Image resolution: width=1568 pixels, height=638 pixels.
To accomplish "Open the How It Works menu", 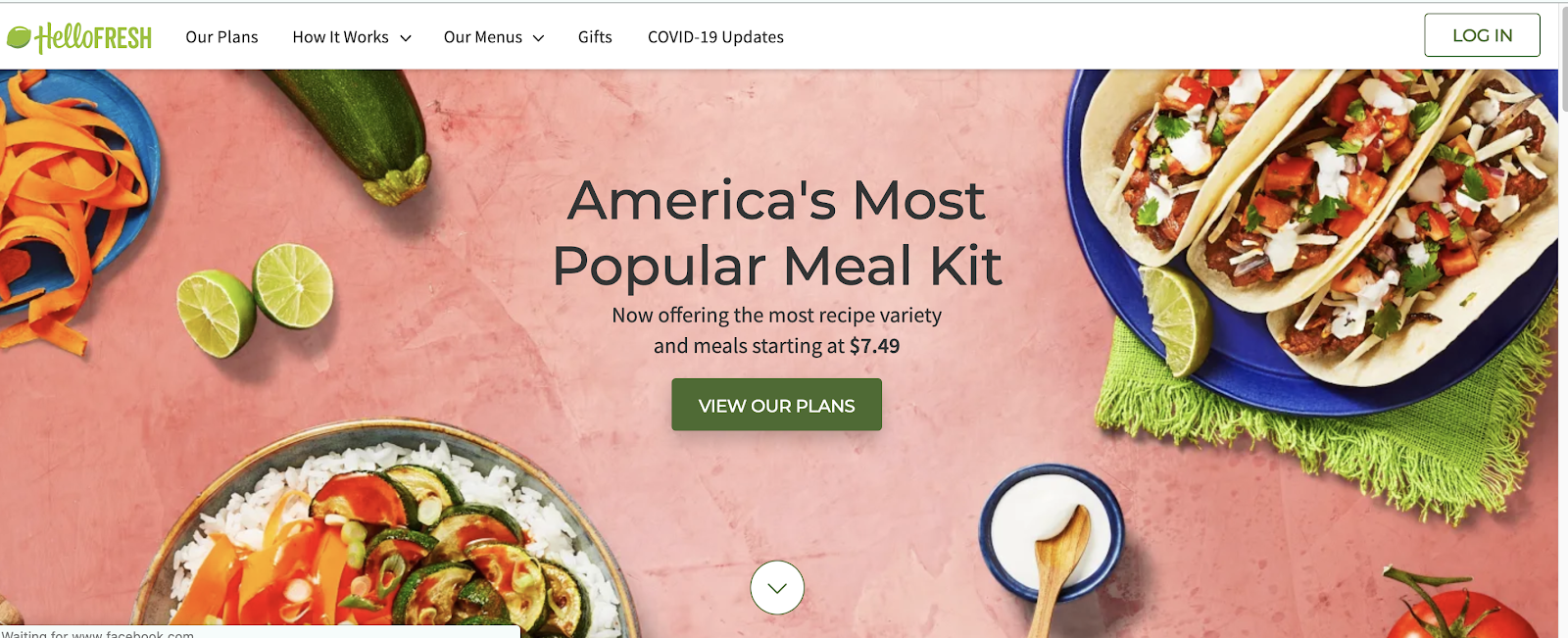I will point(340,37).
